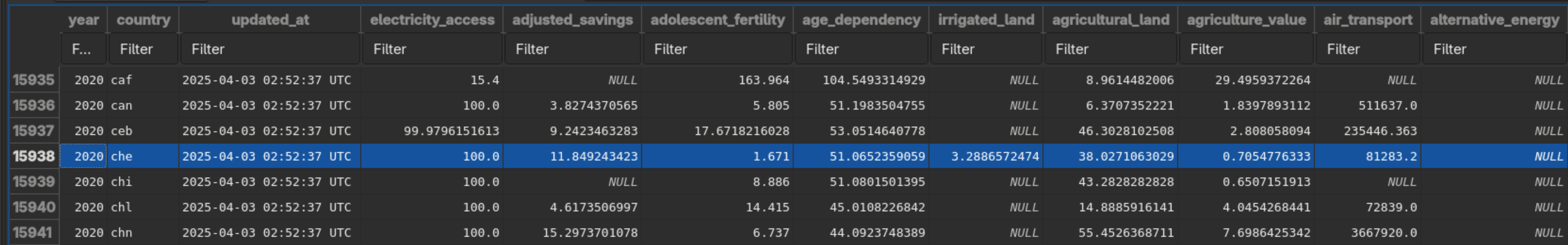Click the age_dependency column header
1568x245 pixels.
point(861,20)
